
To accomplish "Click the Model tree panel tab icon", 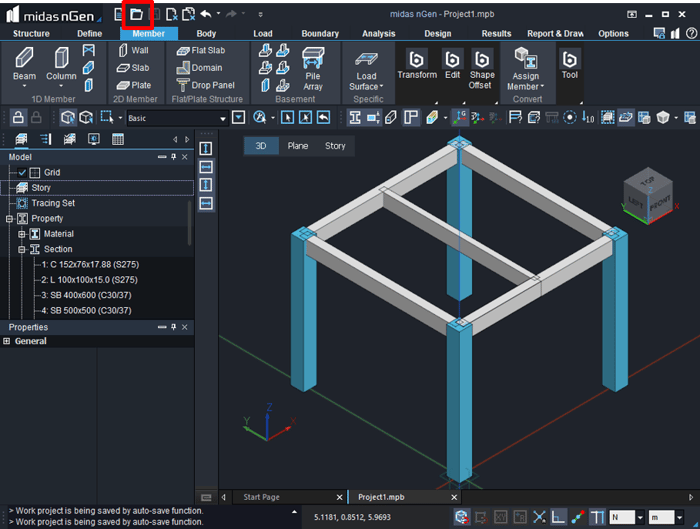I will point(21,139).
